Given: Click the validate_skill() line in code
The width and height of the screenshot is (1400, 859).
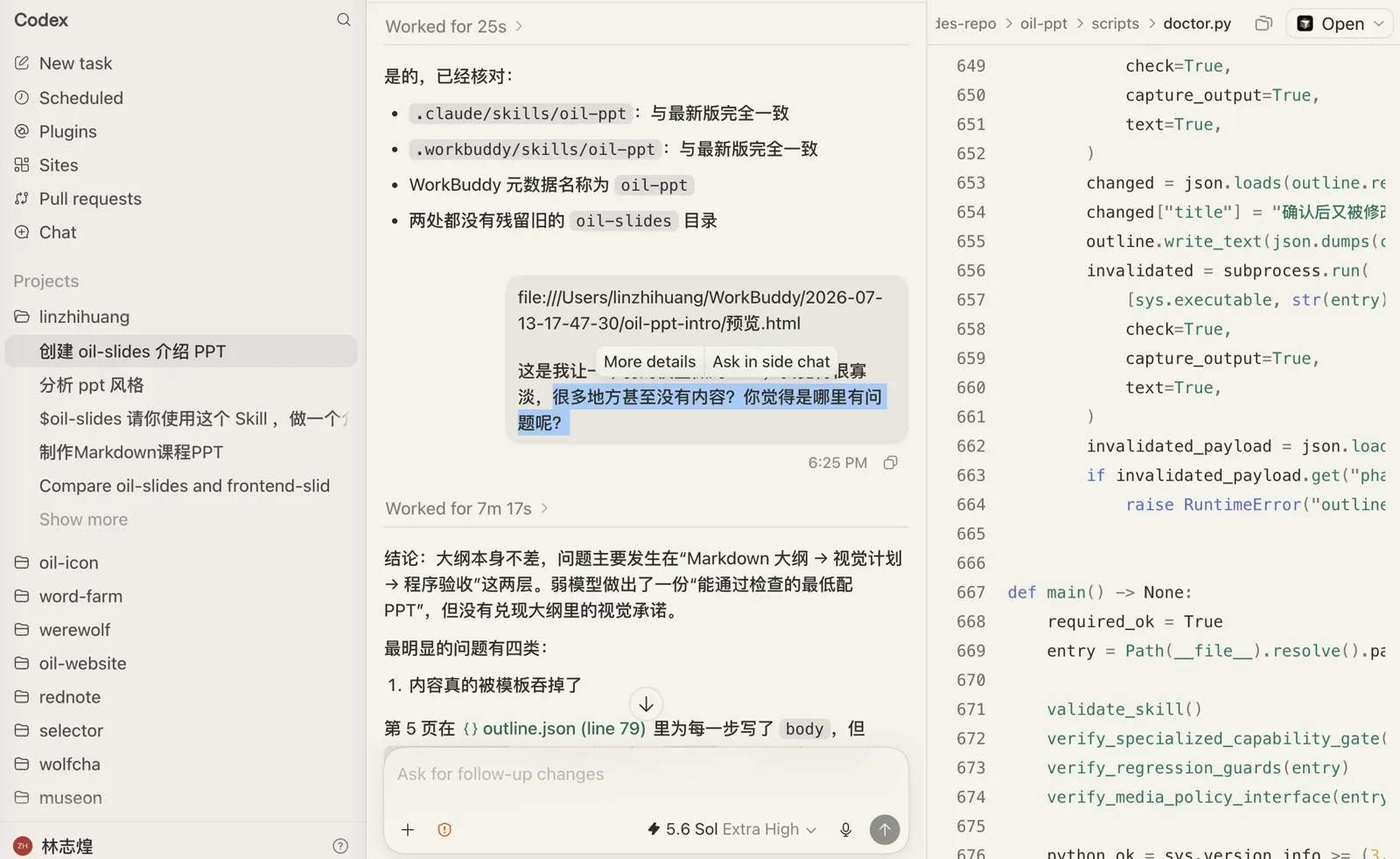Looking at the screenshot, I should point(1124,709).
